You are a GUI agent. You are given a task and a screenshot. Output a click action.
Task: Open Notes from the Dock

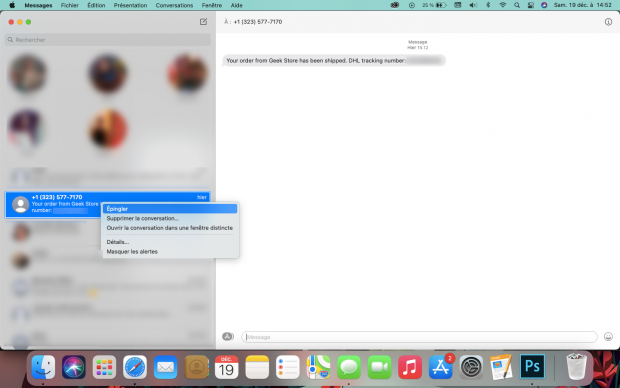point(257,367)
